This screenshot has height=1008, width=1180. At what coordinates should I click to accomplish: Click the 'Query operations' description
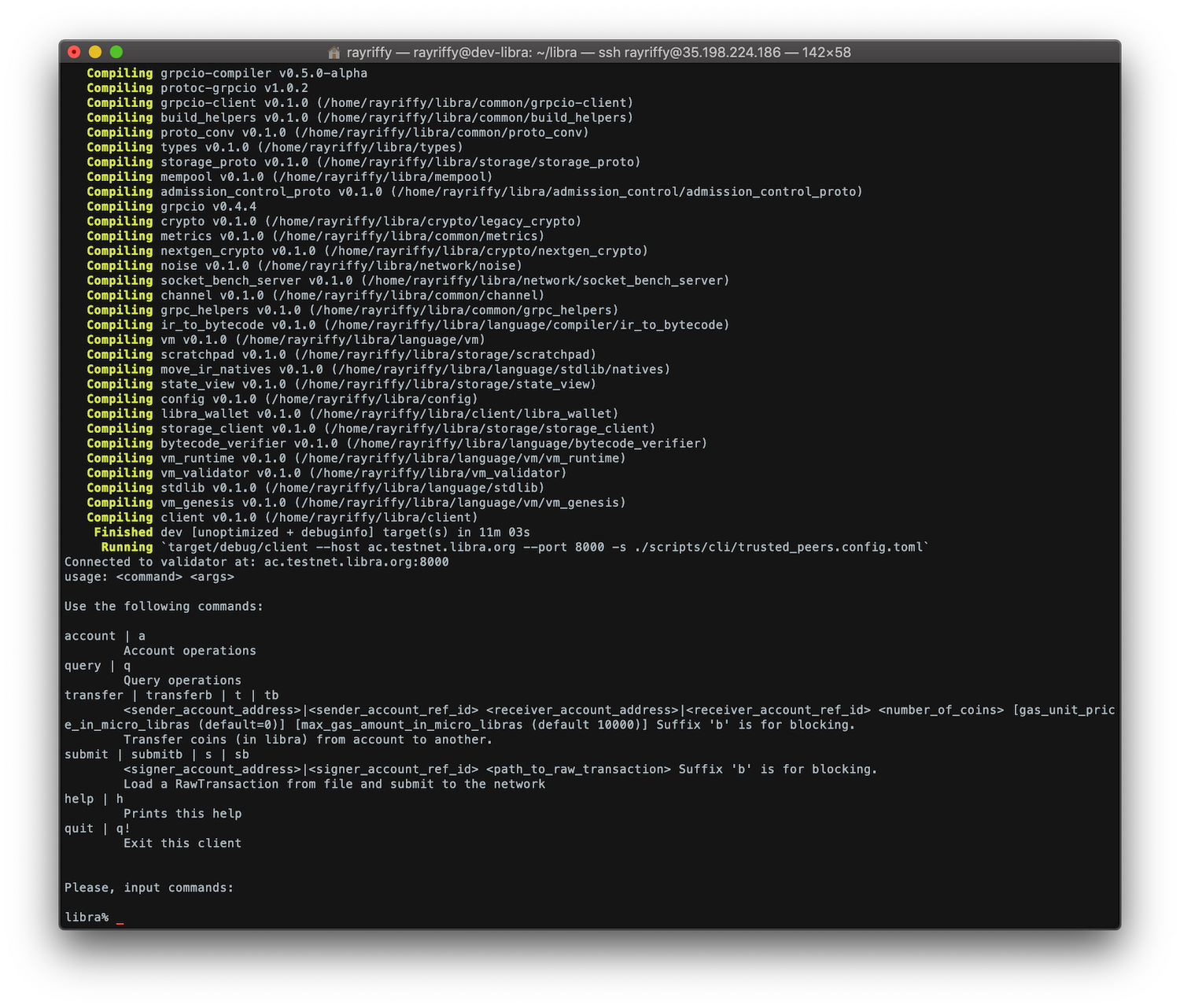point(183,681)
